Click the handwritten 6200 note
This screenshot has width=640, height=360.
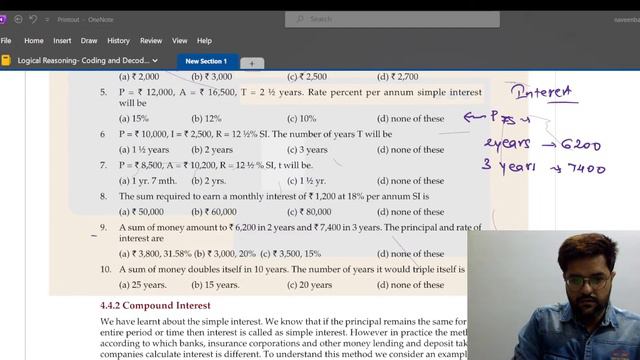[x=581, y=144]
